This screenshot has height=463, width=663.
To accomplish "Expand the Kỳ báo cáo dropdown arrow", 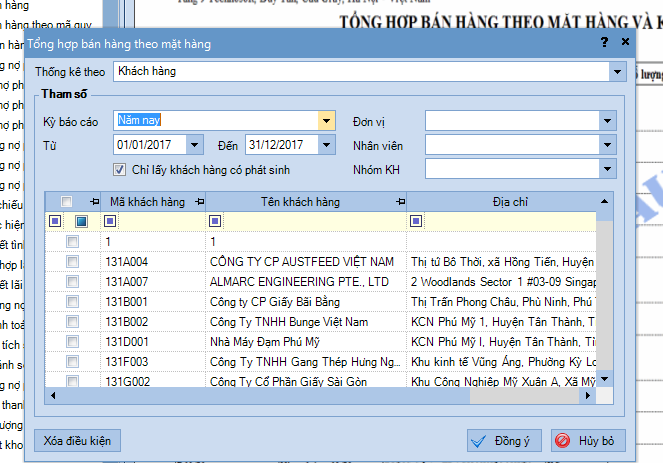I will point(326,121).
